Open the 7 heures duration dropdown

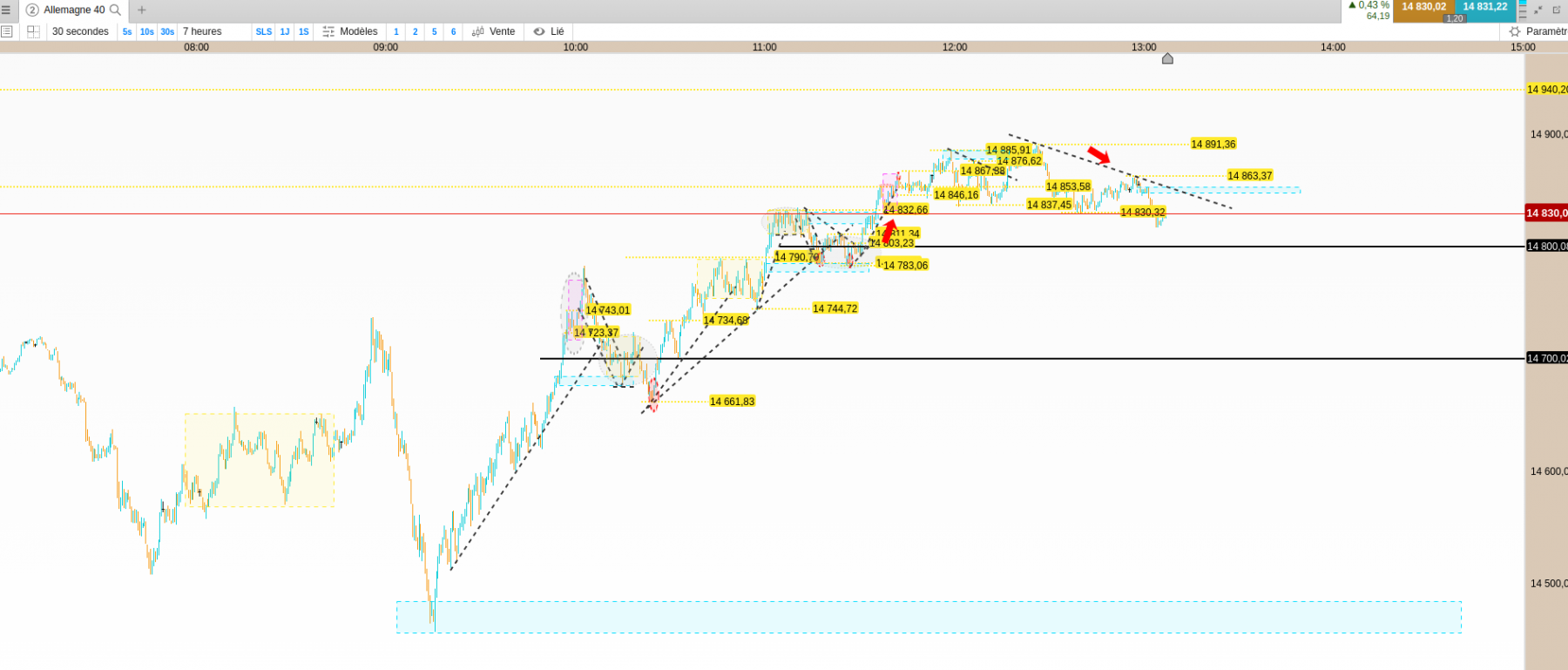tap(202, 31)
